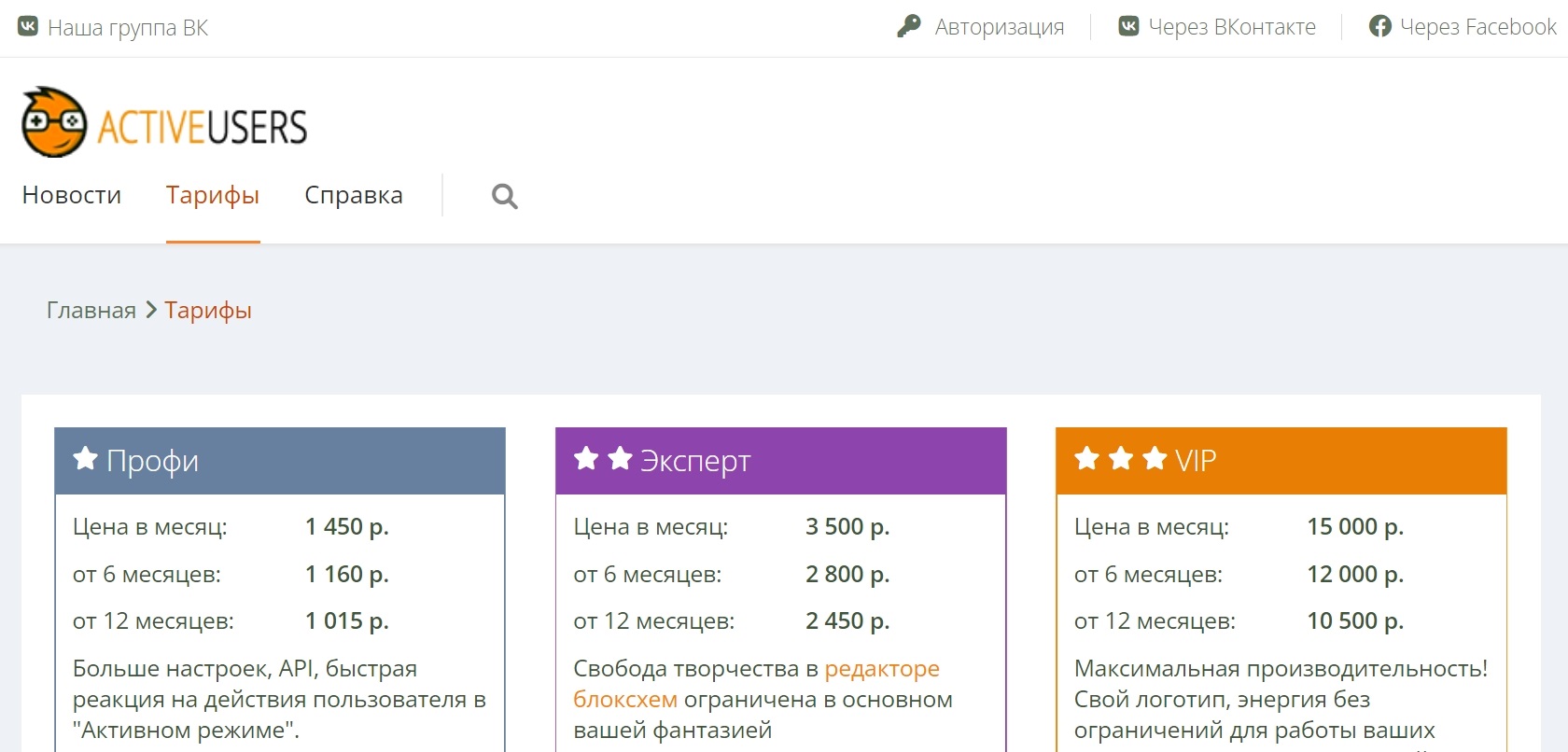Click the key icon beside Авторизация
The height and width of the screenshot is (752, 1568).
pos(909,26)
